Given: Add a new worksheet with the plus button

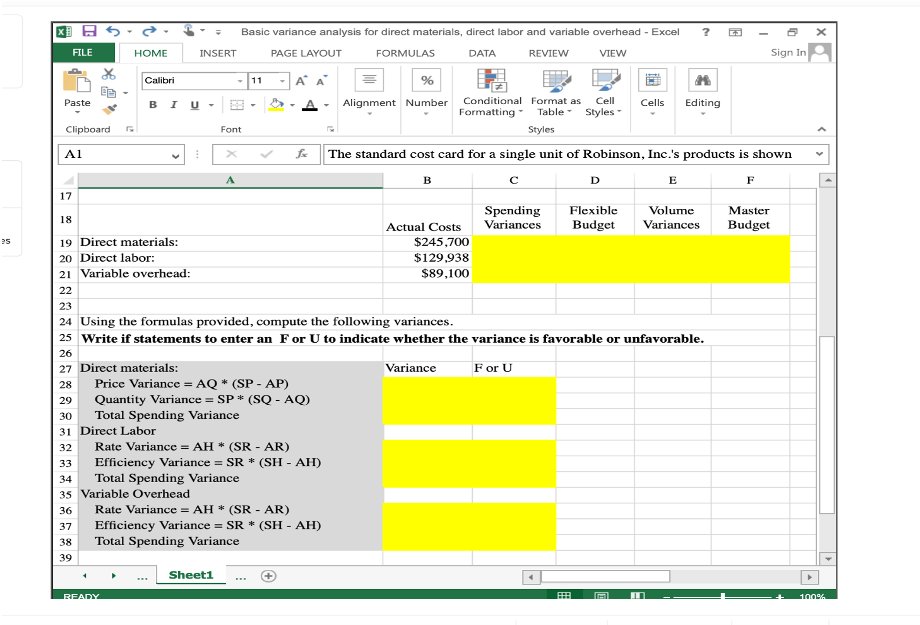Looking at the screenshot, I should [x=268, y=575].
